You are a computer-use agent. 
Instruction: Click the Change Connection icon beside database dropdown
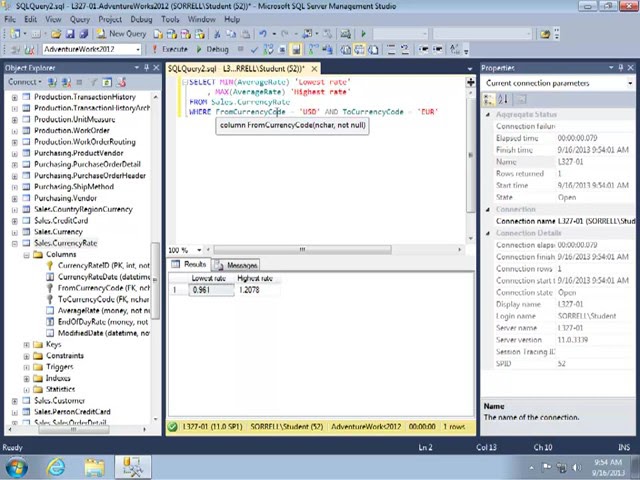pyautogui.click(x=29, y=50)
